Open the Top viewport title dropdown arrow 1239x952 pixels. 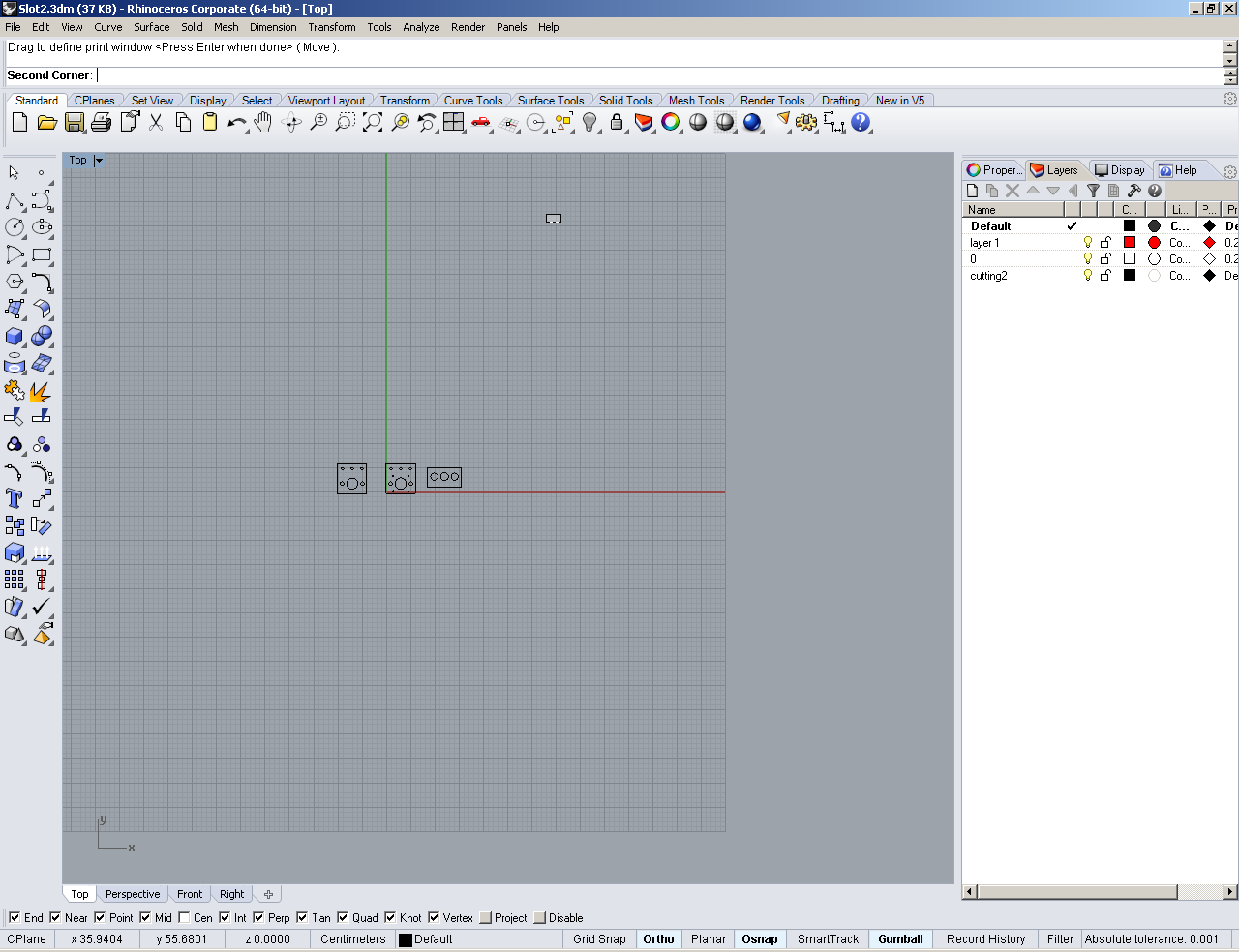coord(99,161)
